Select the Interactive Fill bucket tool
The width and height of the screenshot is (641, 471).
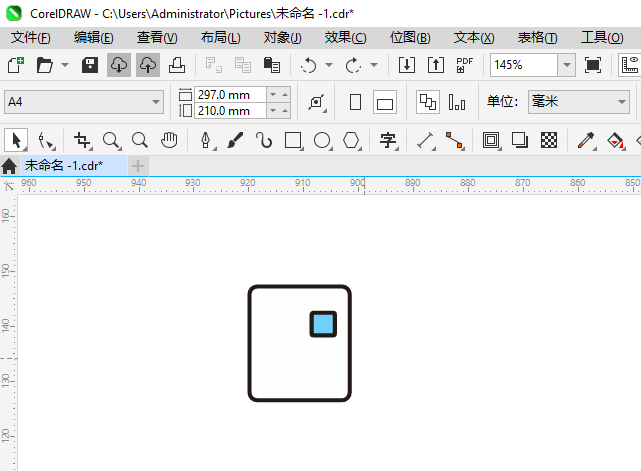[x=616, y=141]
